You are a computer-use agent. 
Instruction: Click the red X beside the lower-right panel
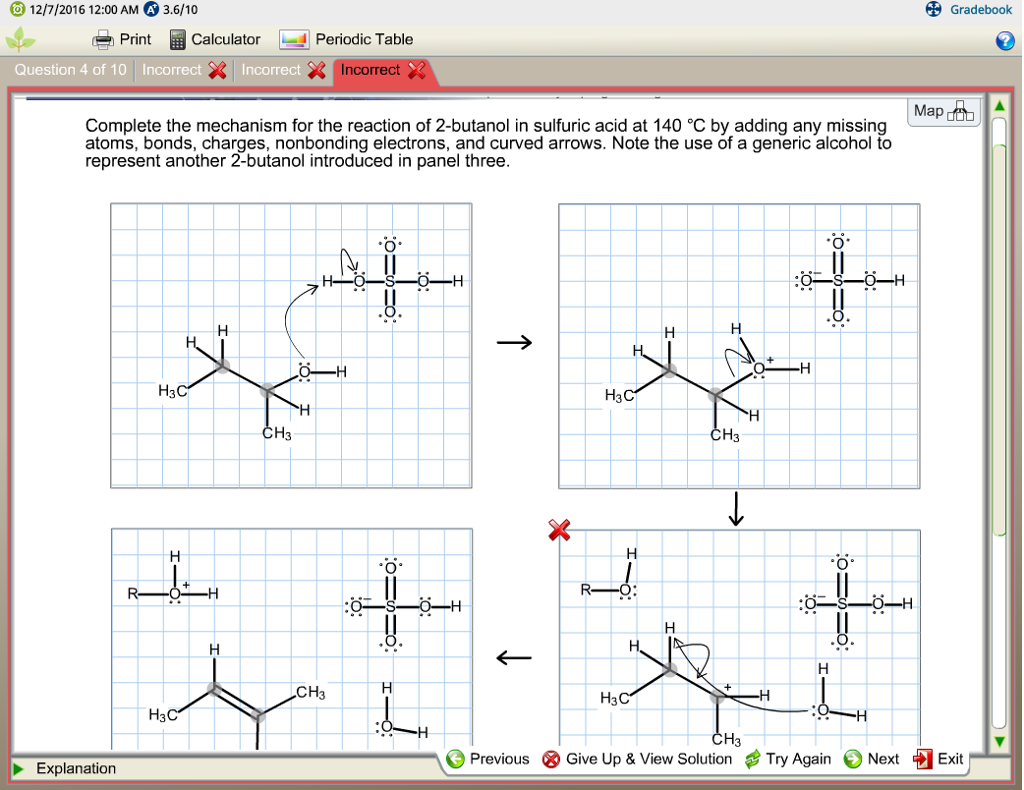557,531
